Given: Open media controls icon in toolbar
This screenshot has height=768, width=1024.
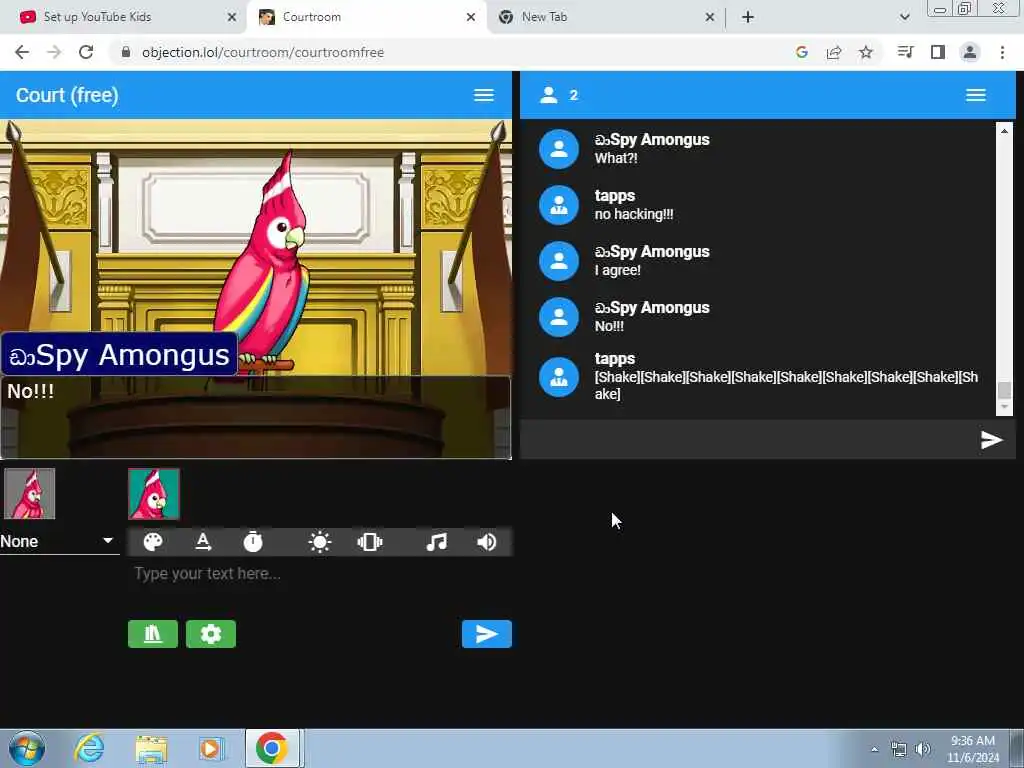Looking at the screenshot, I should [x=905, y=52].
